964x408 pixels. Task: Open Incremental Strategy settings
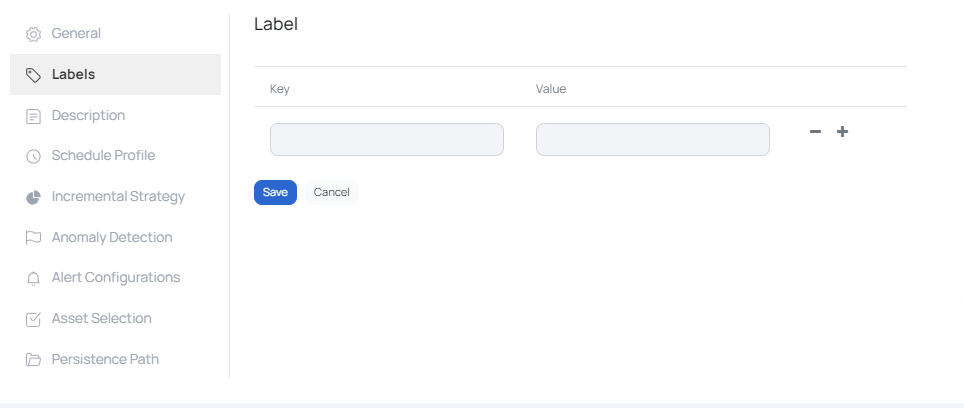(116, 197)
